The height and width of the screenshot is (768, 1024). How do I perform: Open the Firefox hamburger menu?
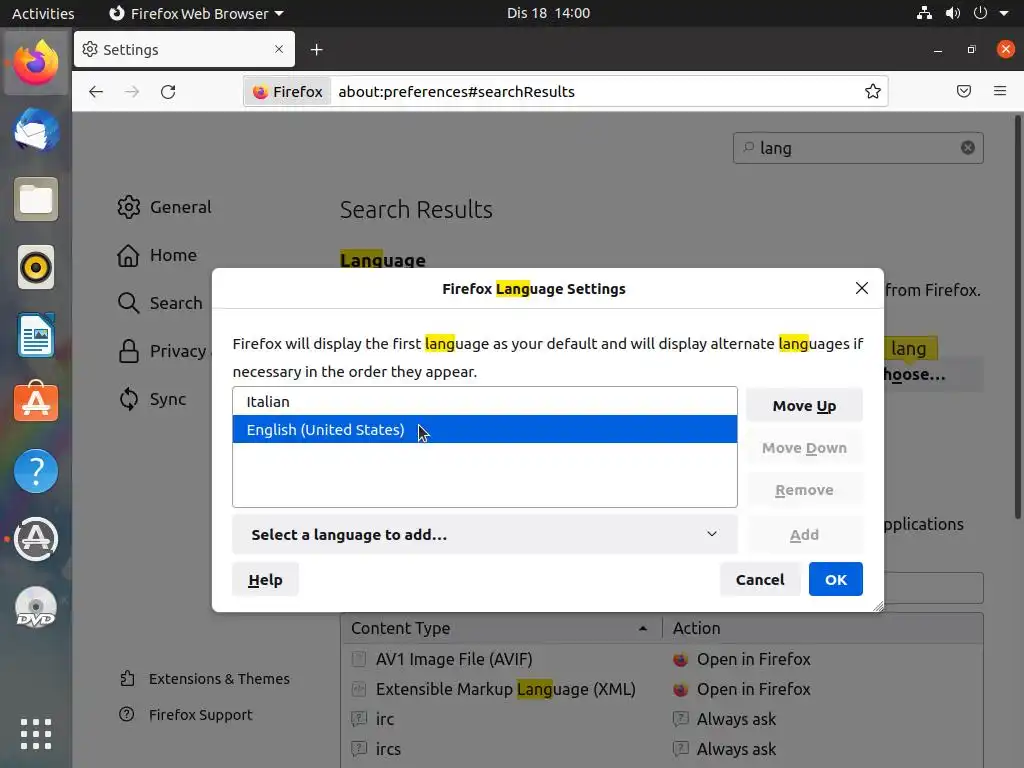point(1000,91)
